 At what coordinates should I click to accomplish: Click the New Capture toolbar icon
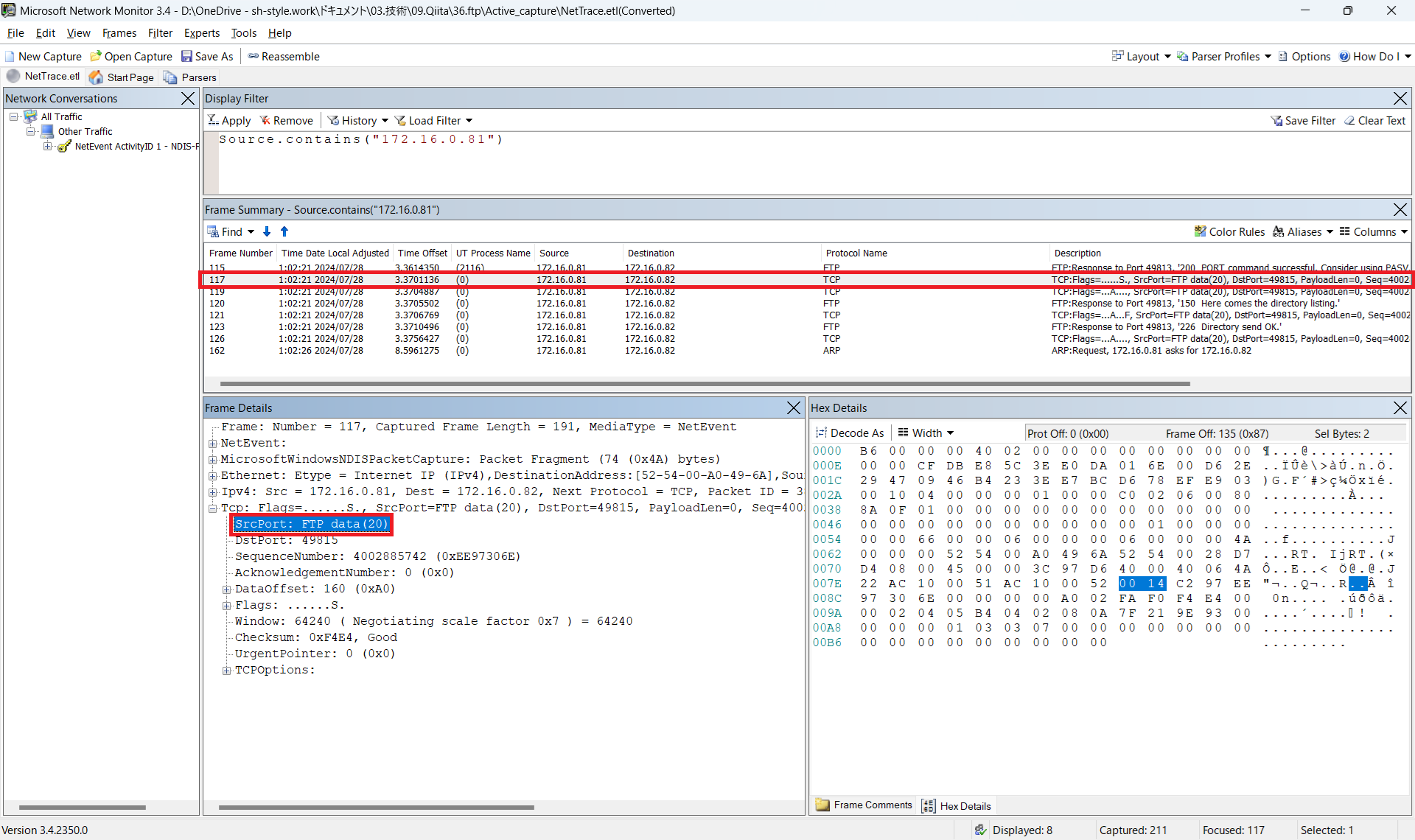pos(10,57)
